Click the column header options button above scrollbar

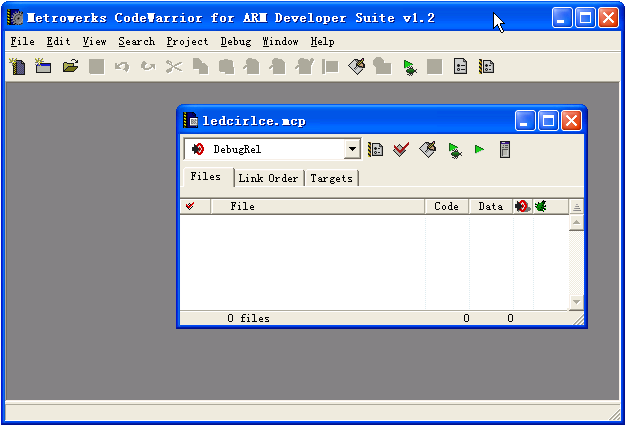point(576,207)
